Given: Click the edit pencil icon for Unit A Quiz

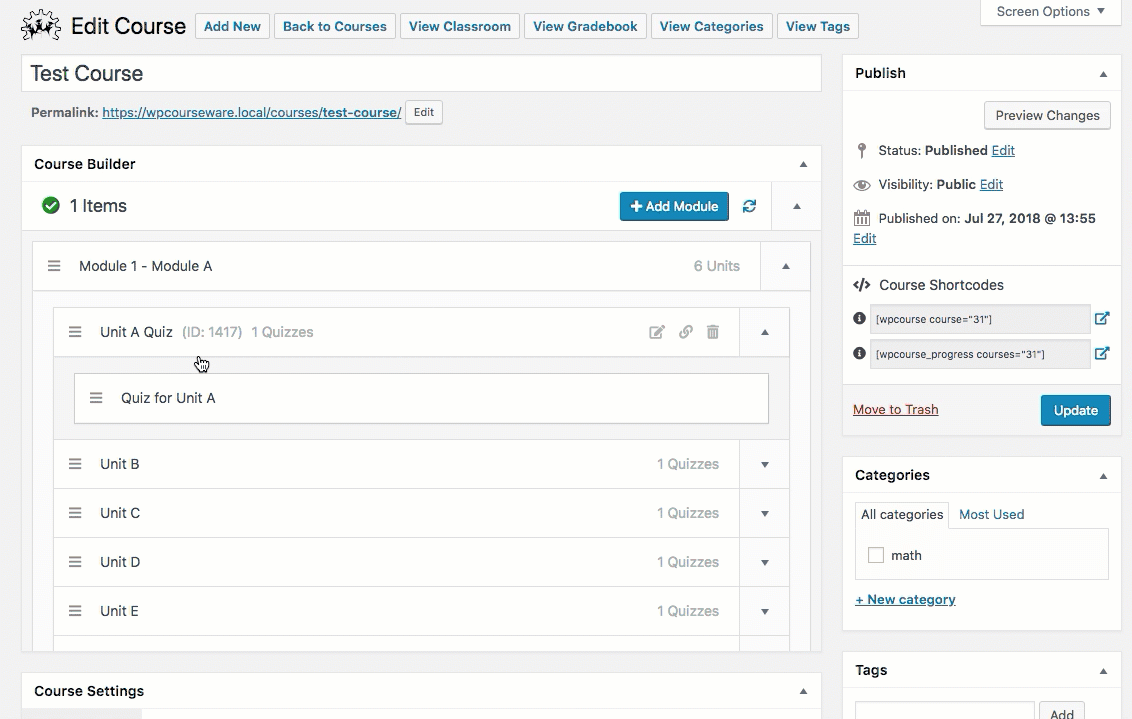Looking at the screenshot, I should (x=656, y=332).
